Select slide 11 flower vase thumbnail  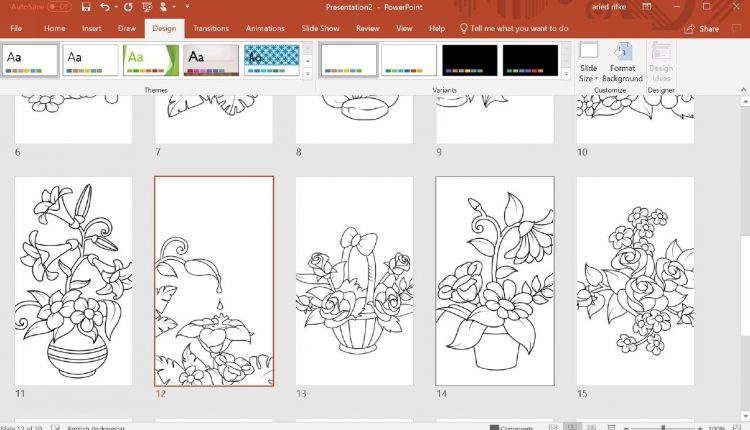coord(73,281)
